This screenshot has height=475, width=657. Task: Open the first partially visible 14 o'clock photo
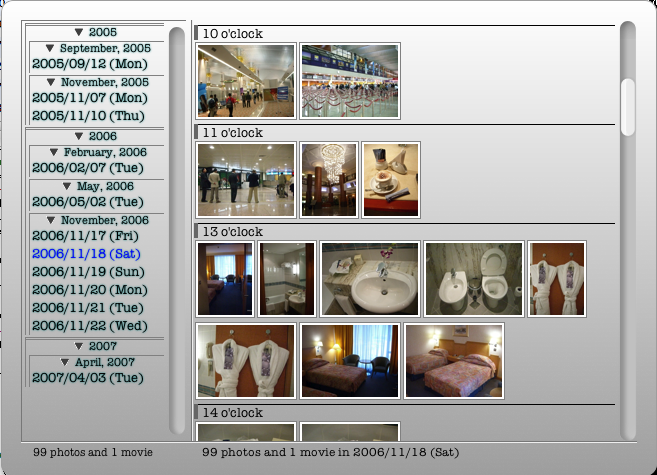(246, 431)
